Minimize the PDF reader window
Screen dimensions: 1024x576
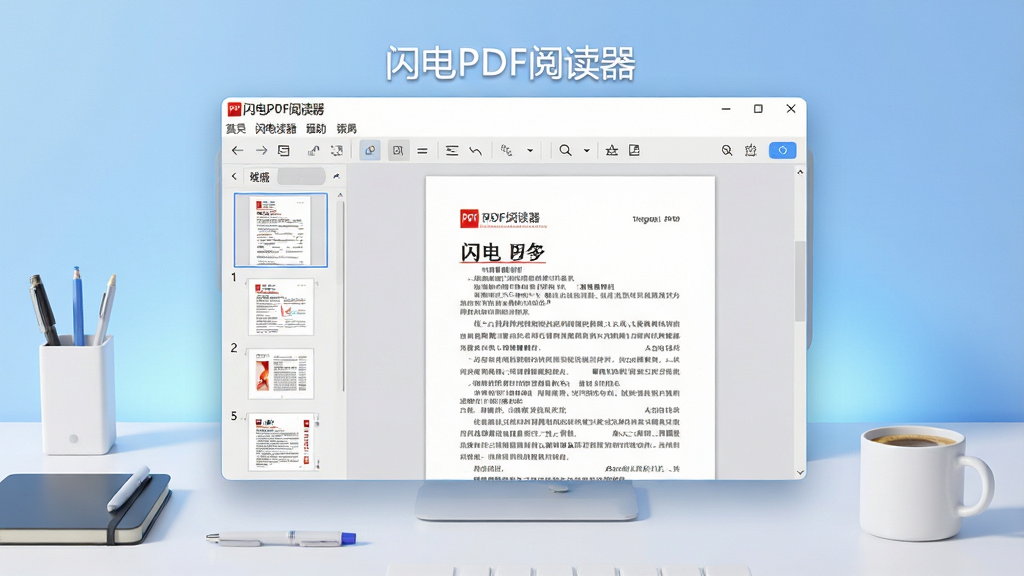(x=726, y=109)
